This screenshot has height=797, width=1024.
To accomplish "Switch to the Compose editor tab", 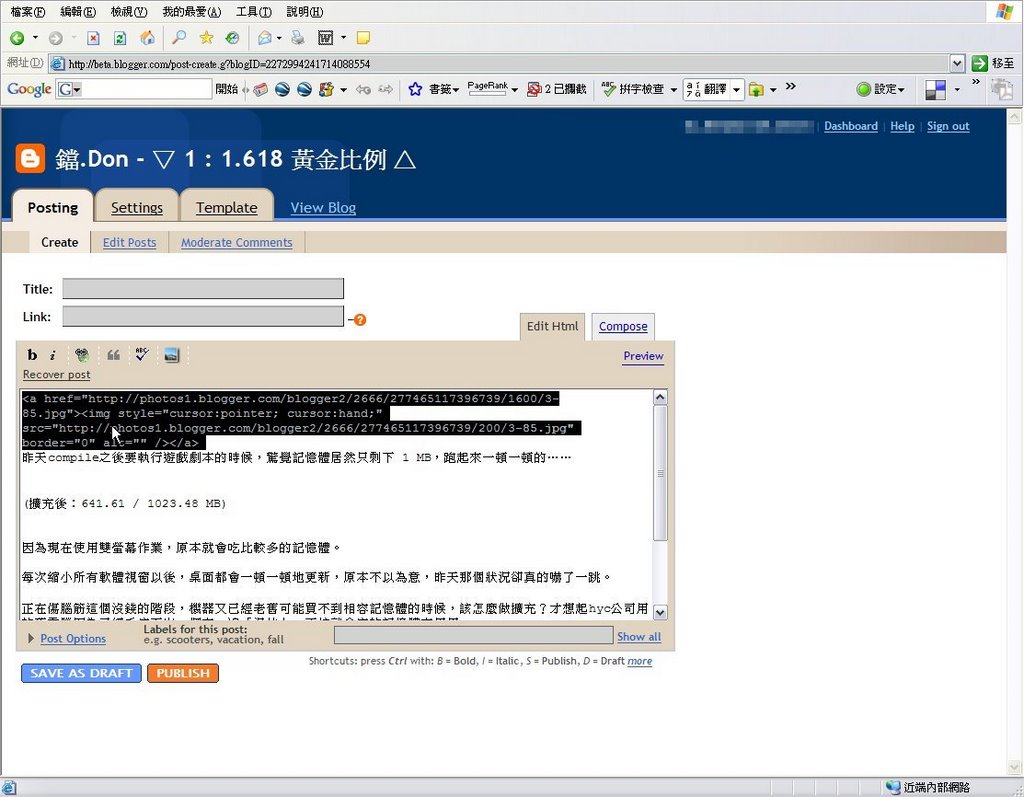I will click(x=623, y=326).
